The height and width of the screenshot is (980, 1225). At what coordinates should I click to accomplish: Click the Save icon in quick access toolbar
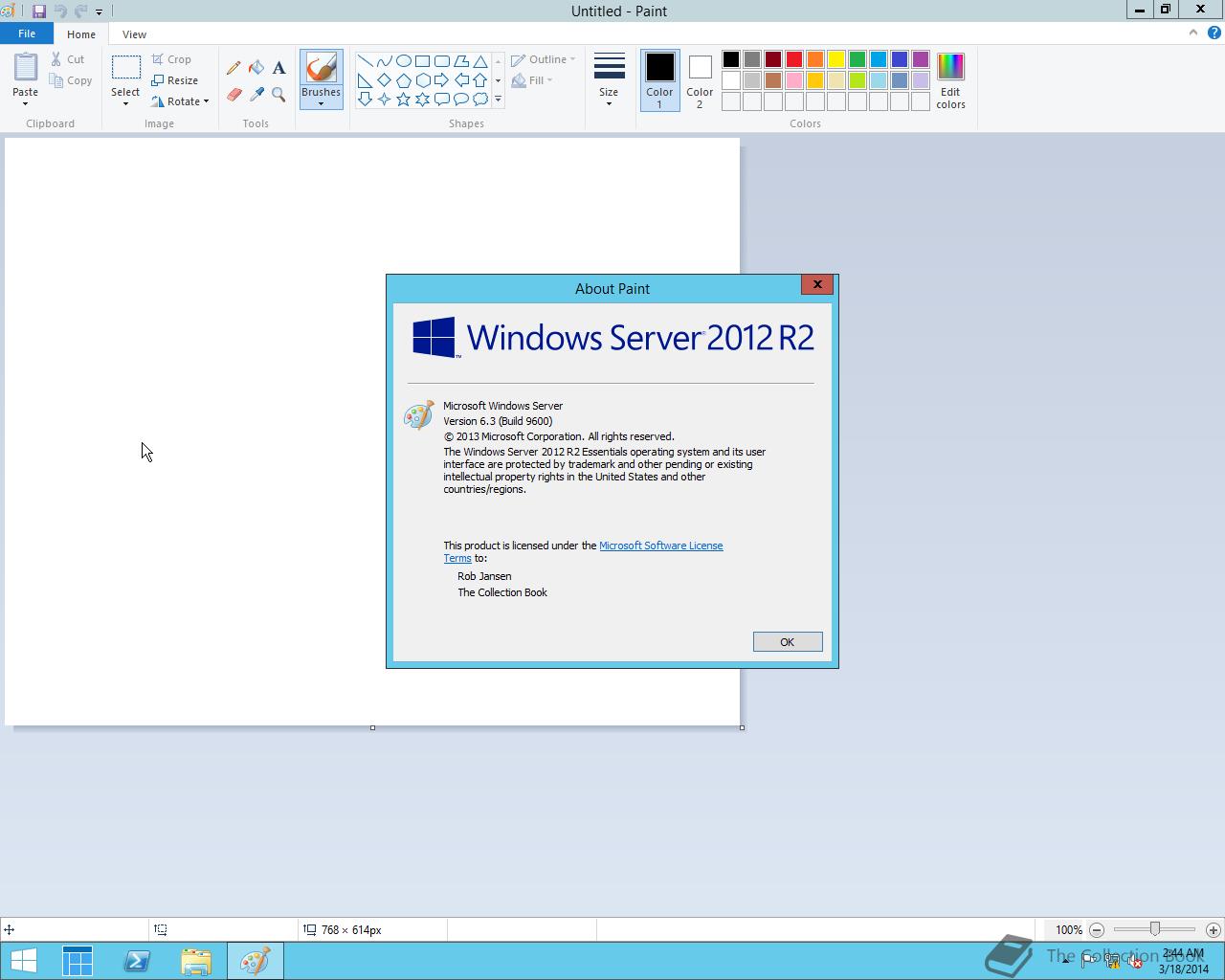[x=39, y=11]
